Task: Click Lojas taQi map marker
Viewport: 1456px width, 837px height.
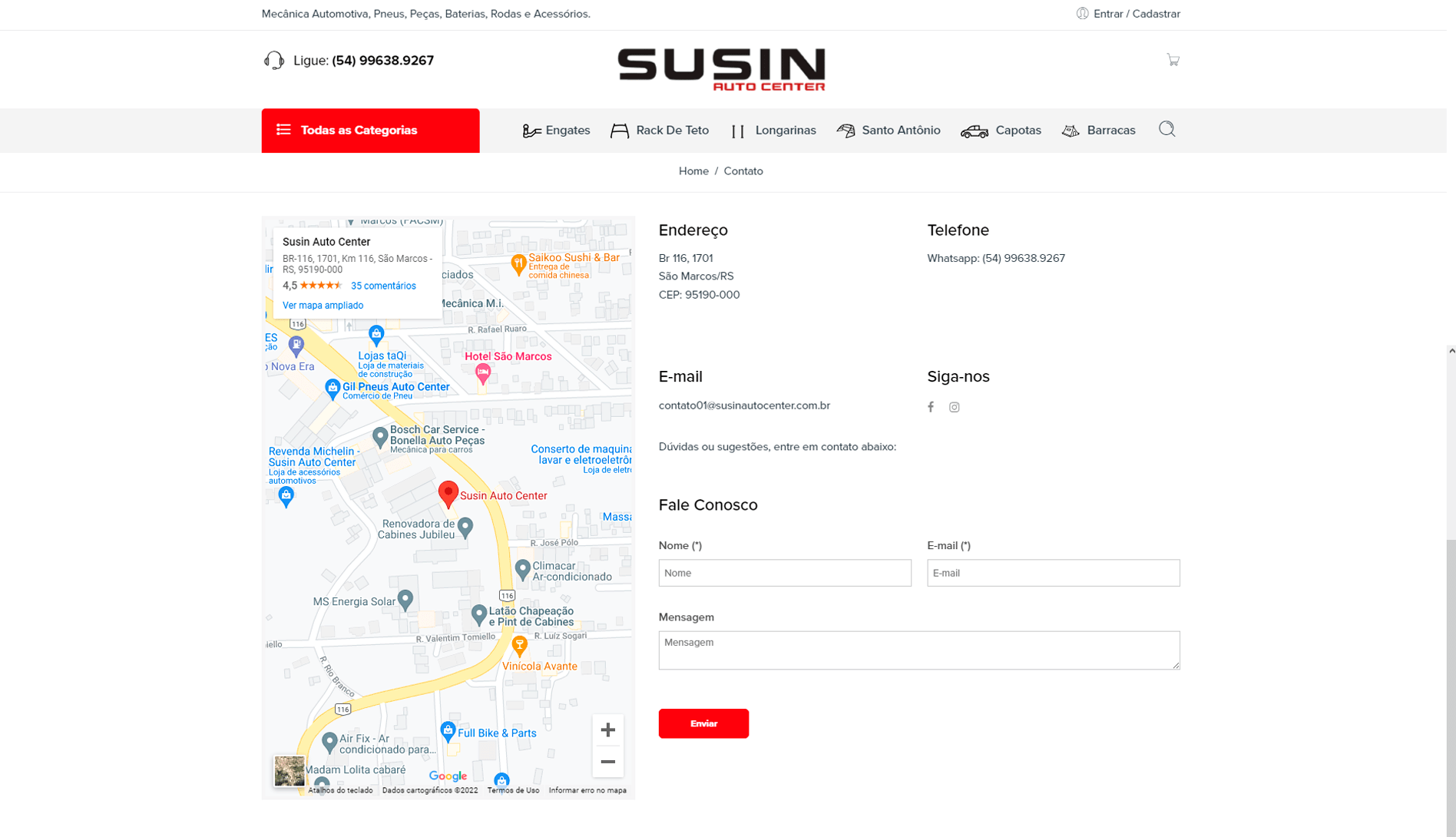Action: click(376, 336)
